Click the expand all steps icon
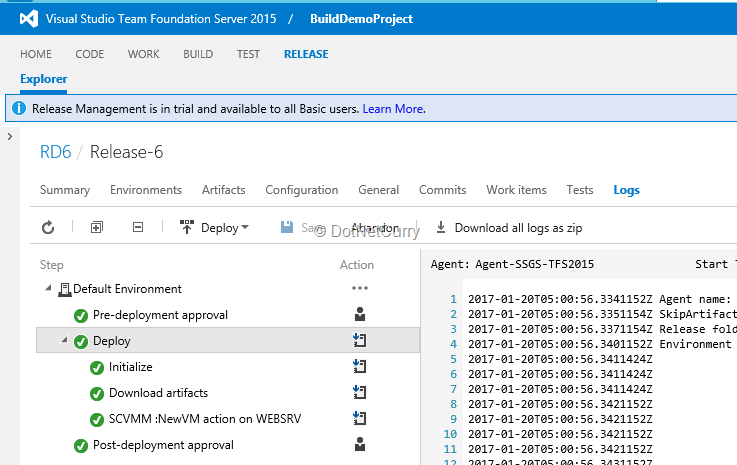 (97, 228)
